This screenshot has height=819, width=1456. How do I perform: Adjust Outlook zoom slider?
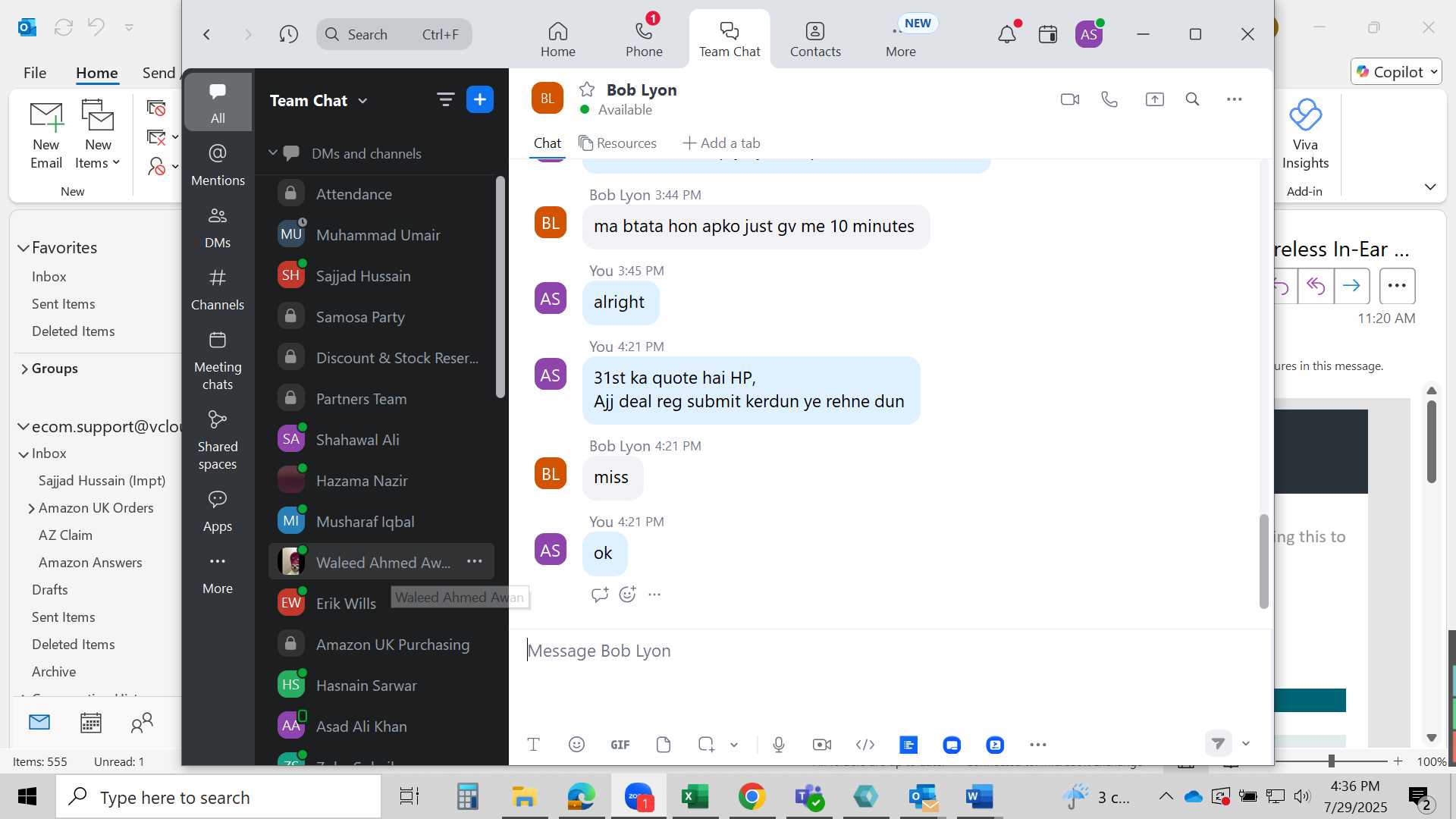tap(1331, 761)
